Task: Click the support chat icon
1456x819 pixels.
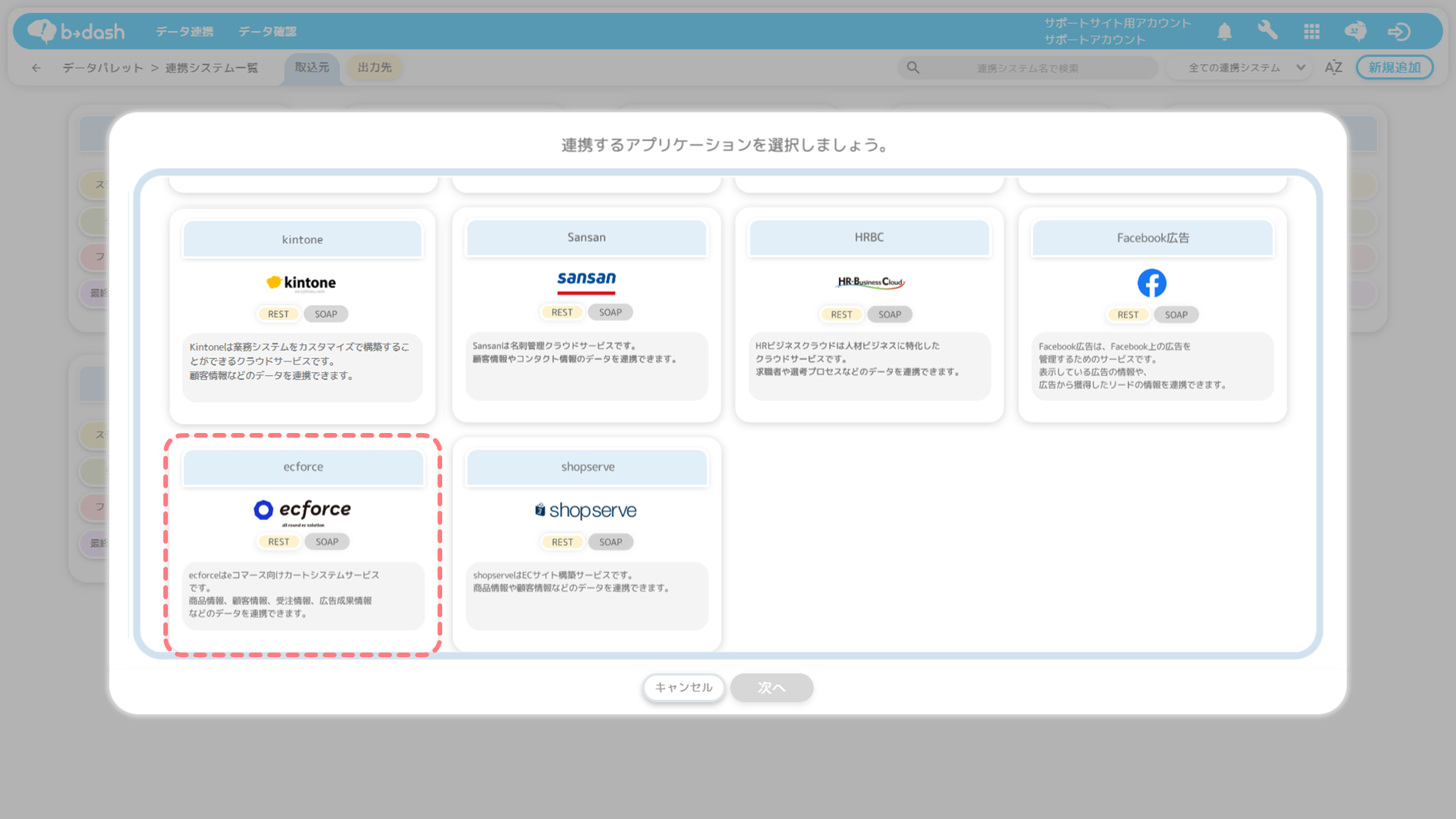Action: tap(1355, 31)
